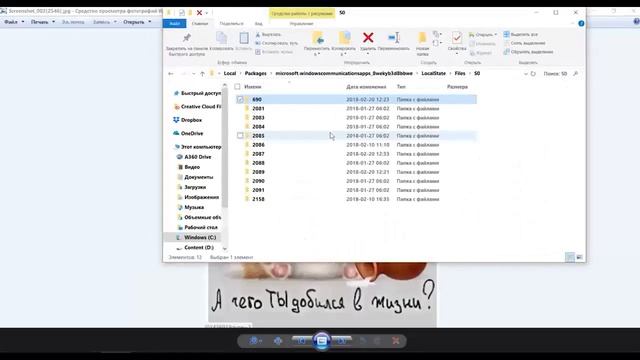Click Вырезать in the clipboard group
This screenshot has width=640, height=360.
[x=268, y=35]
